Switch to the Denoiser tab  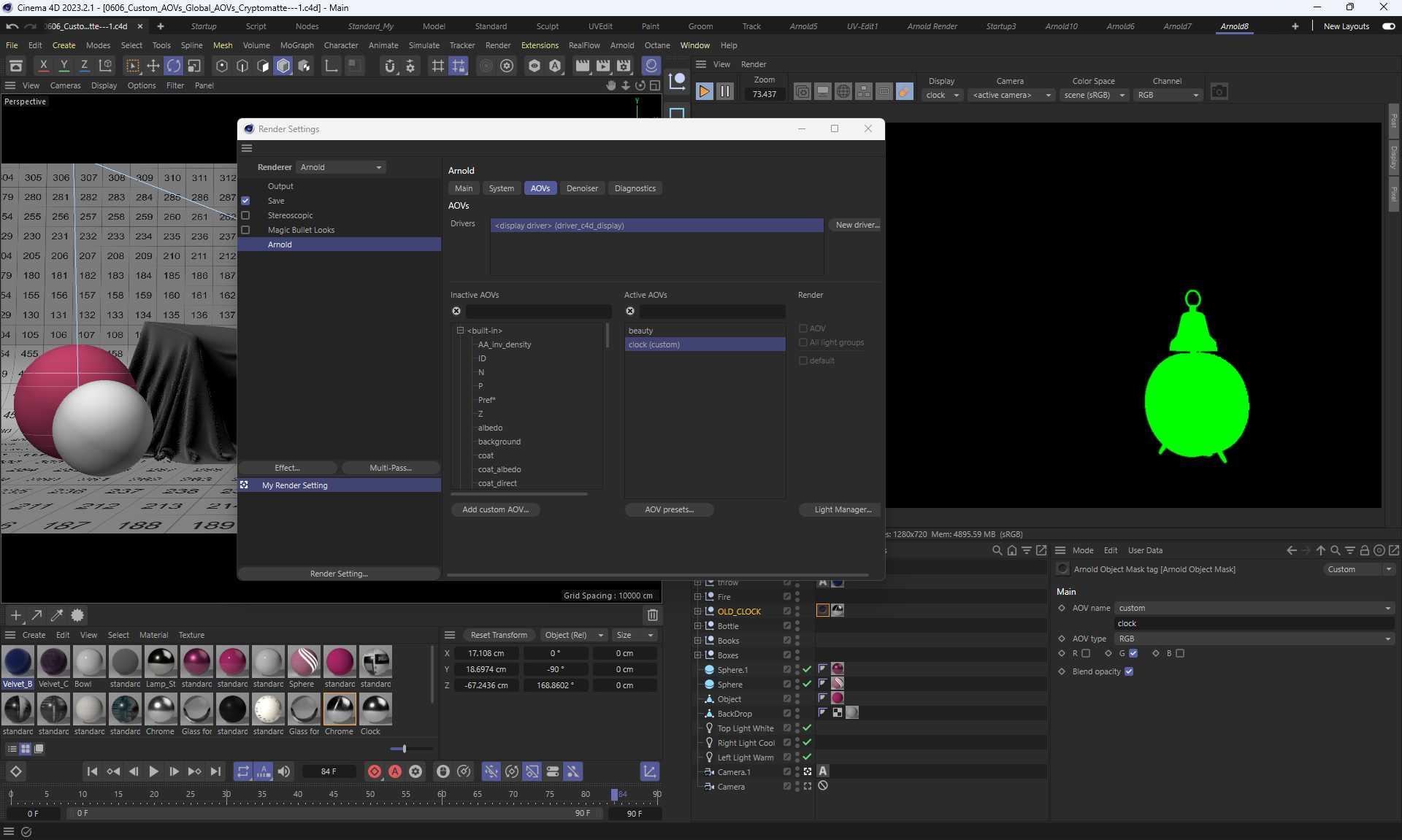[582, 188]
